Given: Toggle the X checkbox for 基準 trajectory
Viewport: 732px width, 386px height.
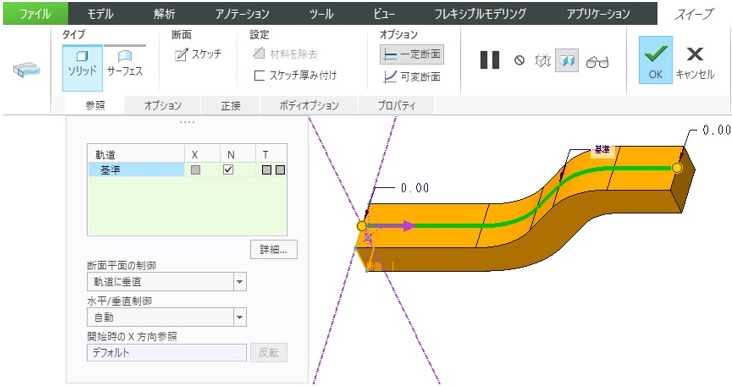Looking at the screenshot, I should [x=196, y=170].
